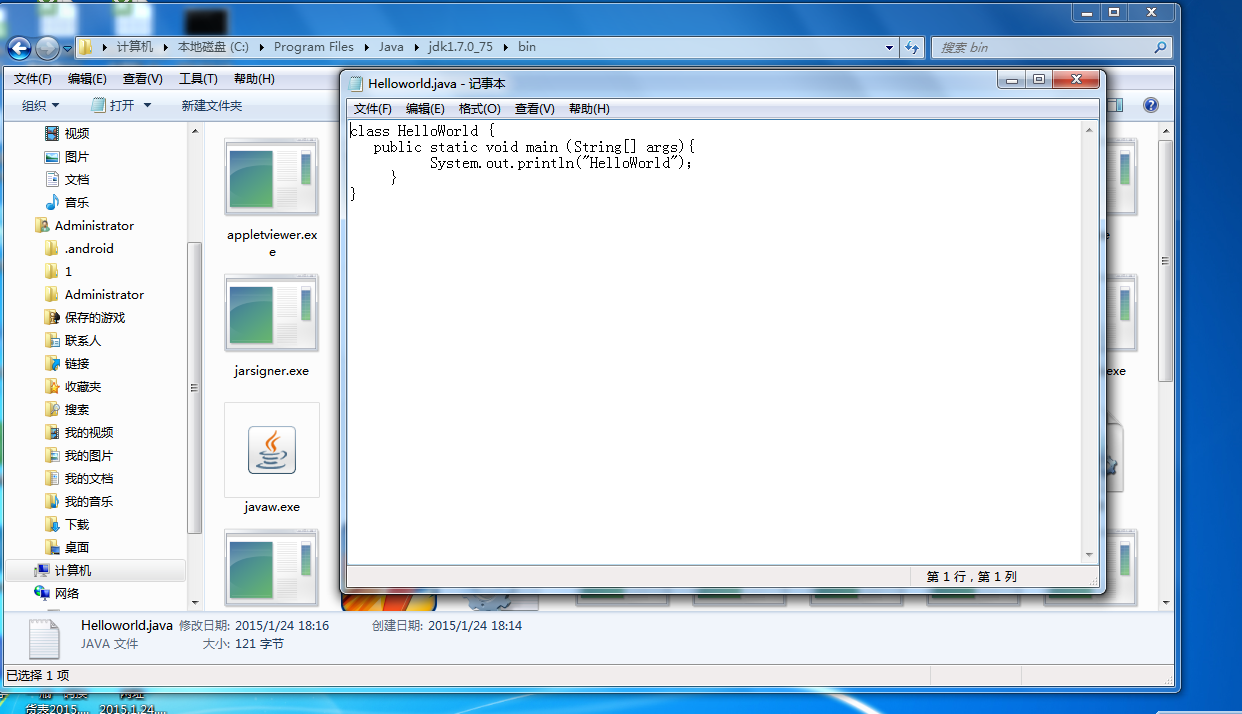Open Notepad 帮助(H) menu

coord(589,108)
